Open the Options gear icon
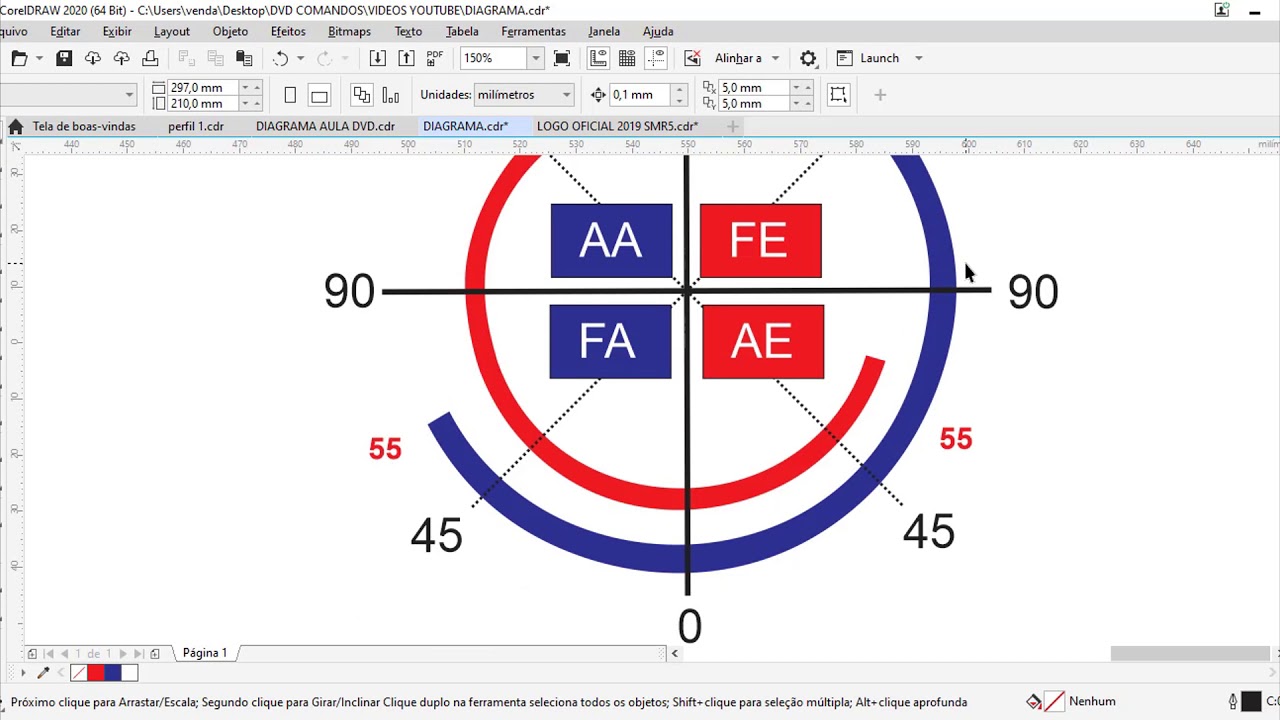Viewport: 1280px width, 720px height. pyautogui.click(x=808, y=58)
